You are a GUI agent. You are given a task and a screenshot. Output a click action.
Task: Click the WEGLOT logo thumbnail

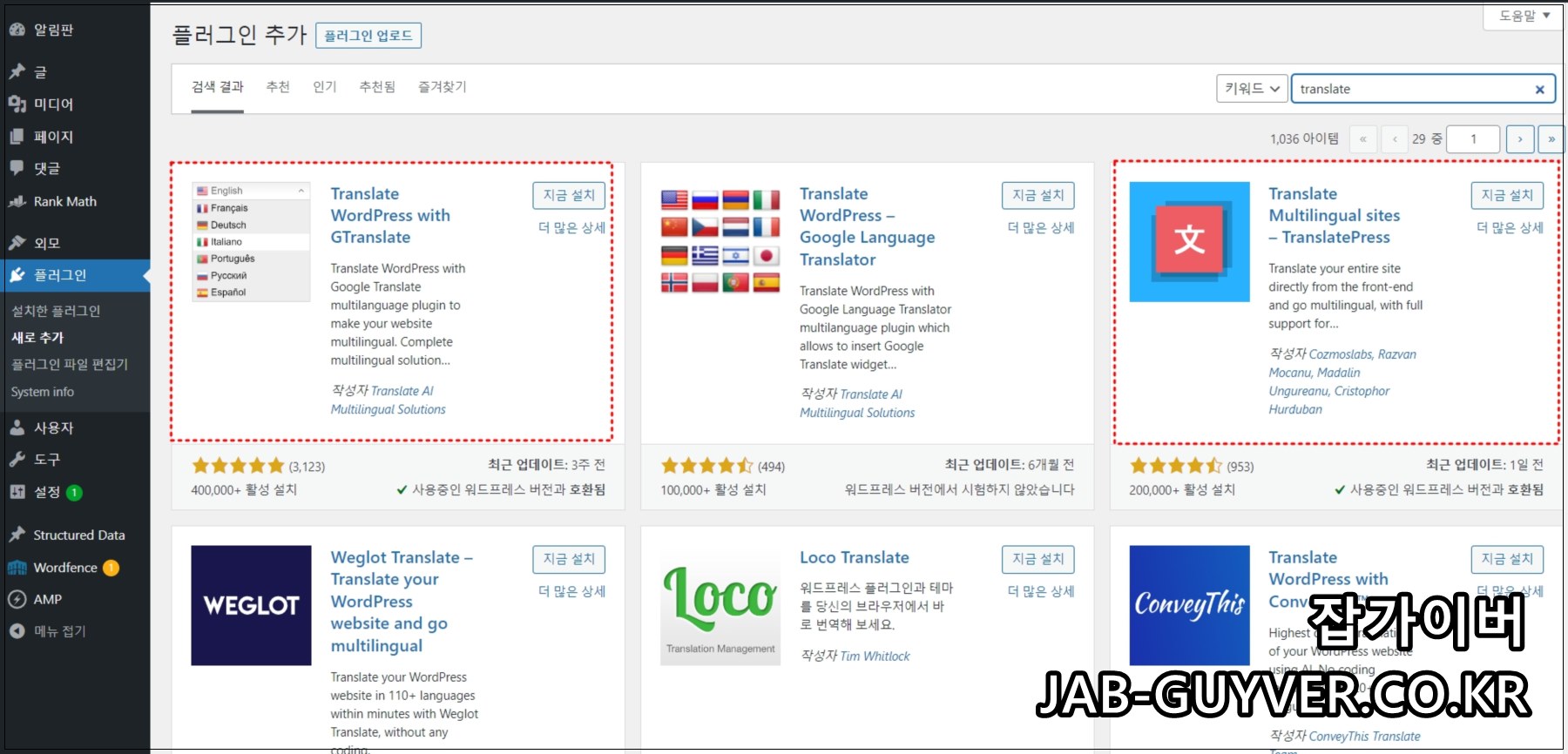click(251, 605)
